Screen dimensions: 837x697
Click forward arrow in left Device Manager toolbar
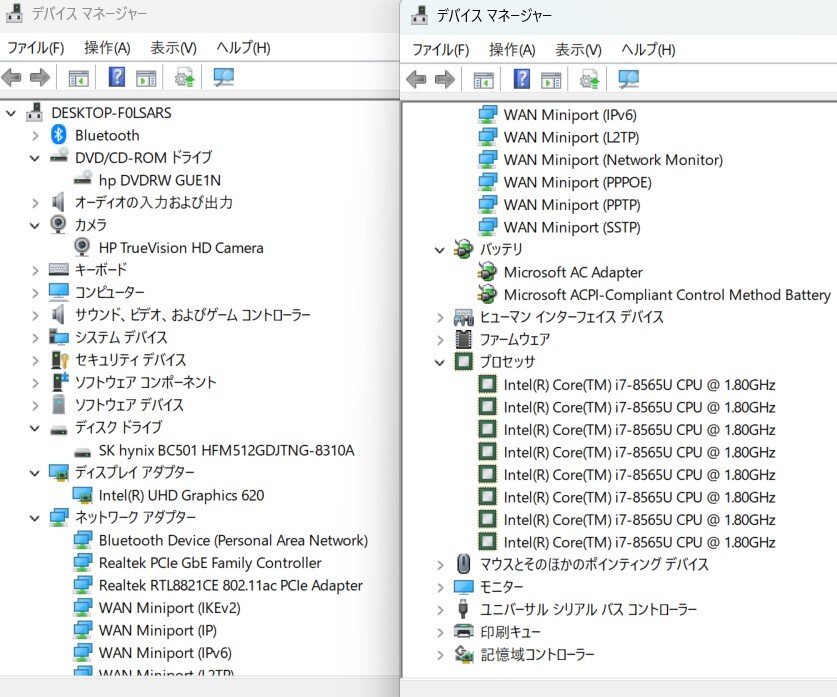[40, 78]
